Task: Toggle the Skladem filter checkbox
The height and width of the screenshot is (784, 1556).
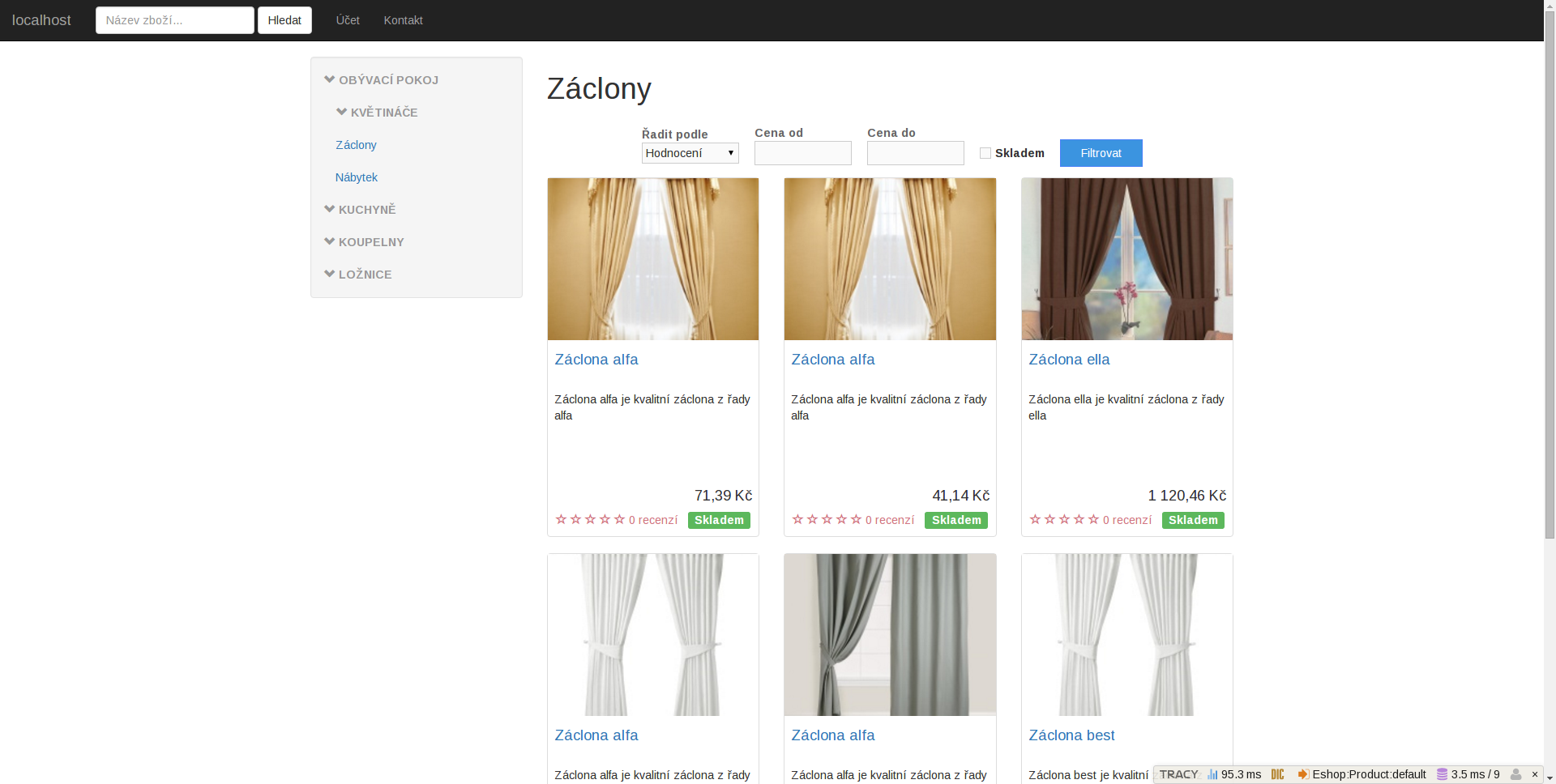Action: click(x=985, y=153)
